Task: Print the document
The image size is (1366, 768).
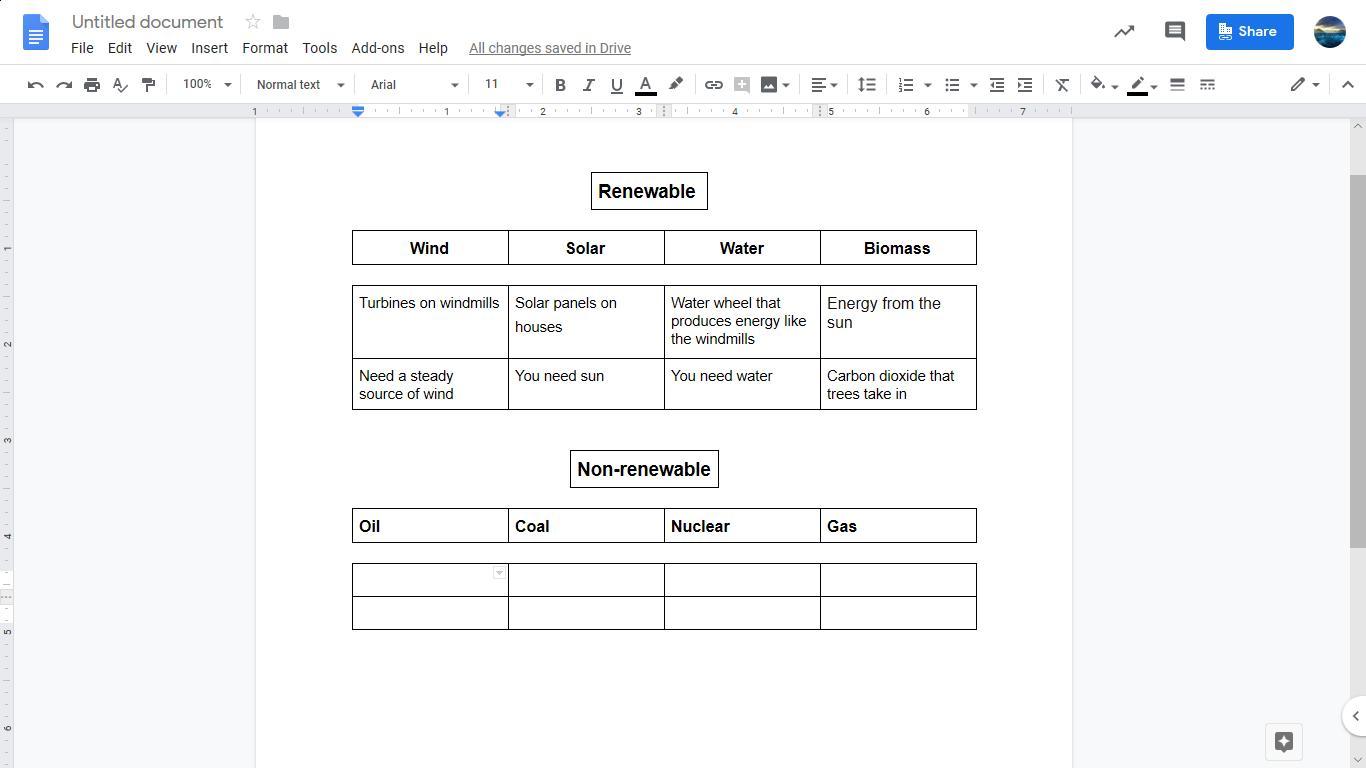Action: tap(92, 85)
